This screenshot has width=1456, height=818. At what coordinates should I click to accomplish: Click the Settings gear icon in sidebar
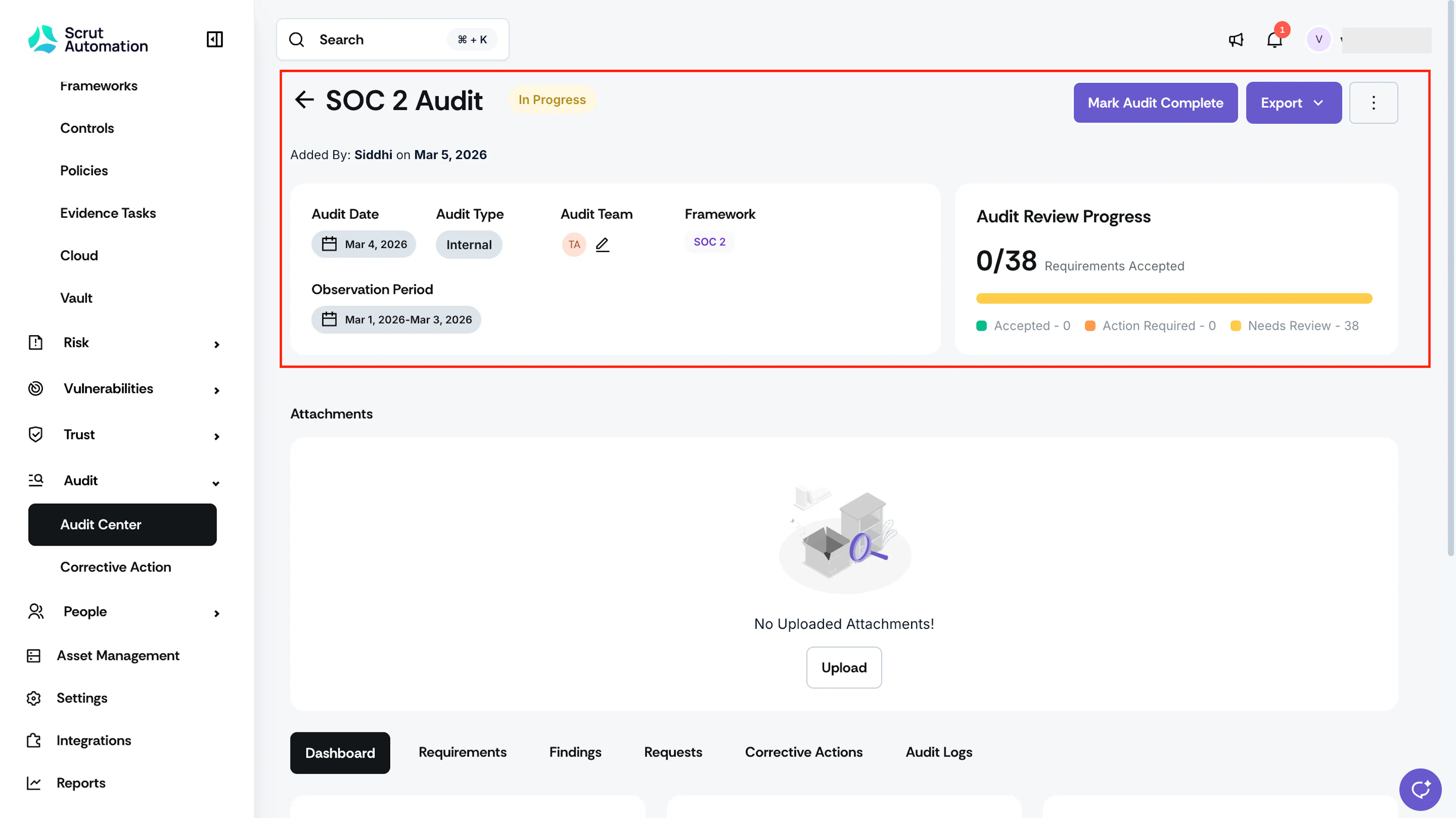click(x=34, y=698)
